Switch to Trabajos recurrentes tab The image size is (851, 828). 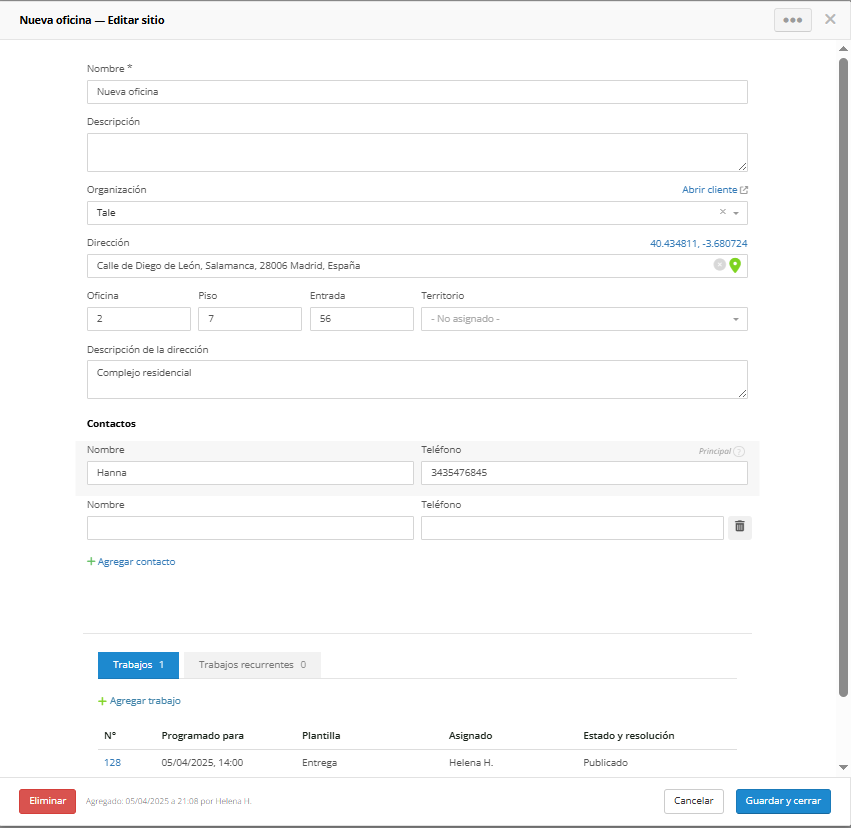[252, 665]
